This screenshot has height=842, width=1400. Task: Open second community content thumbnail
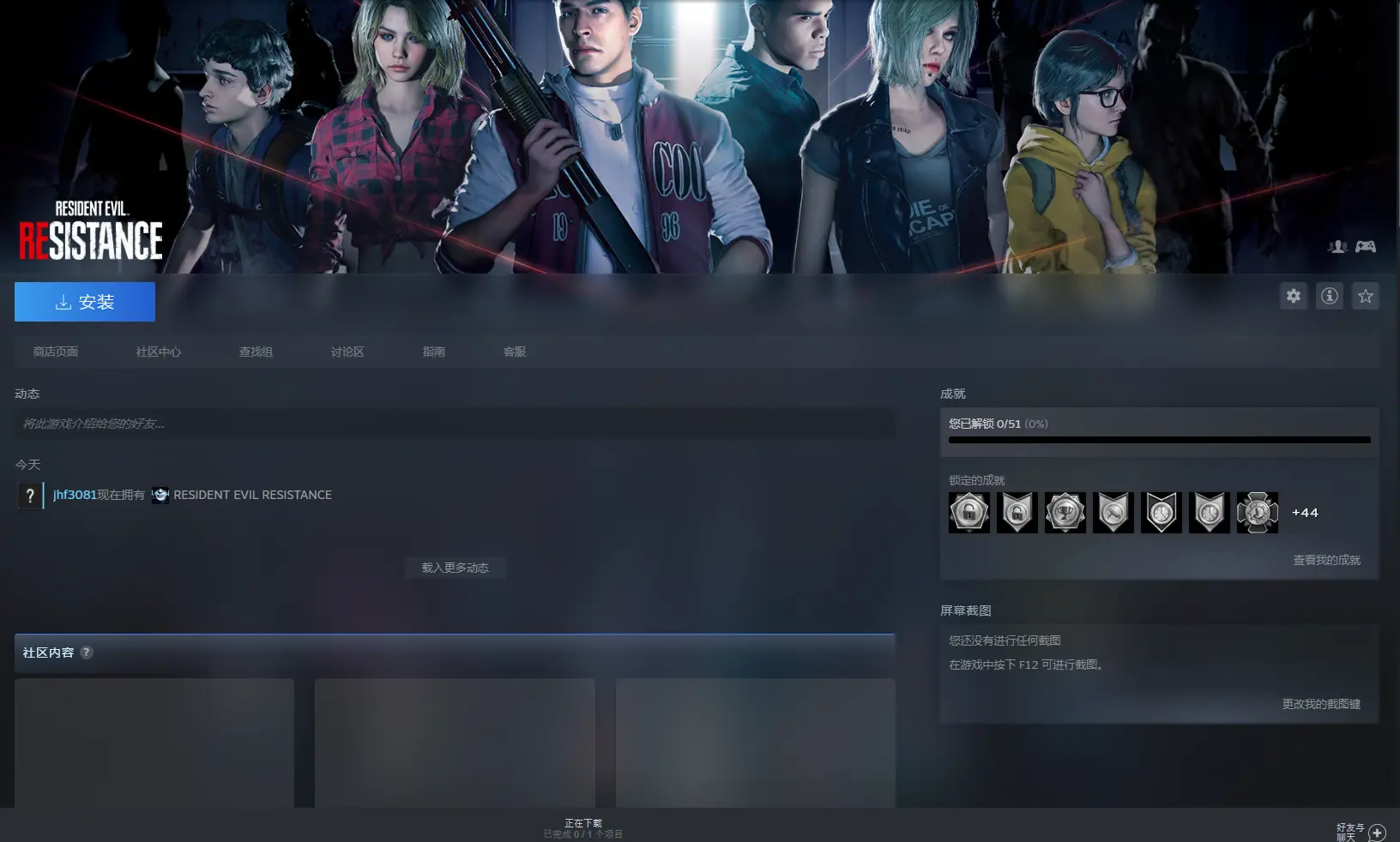click(x=455, y=743)
